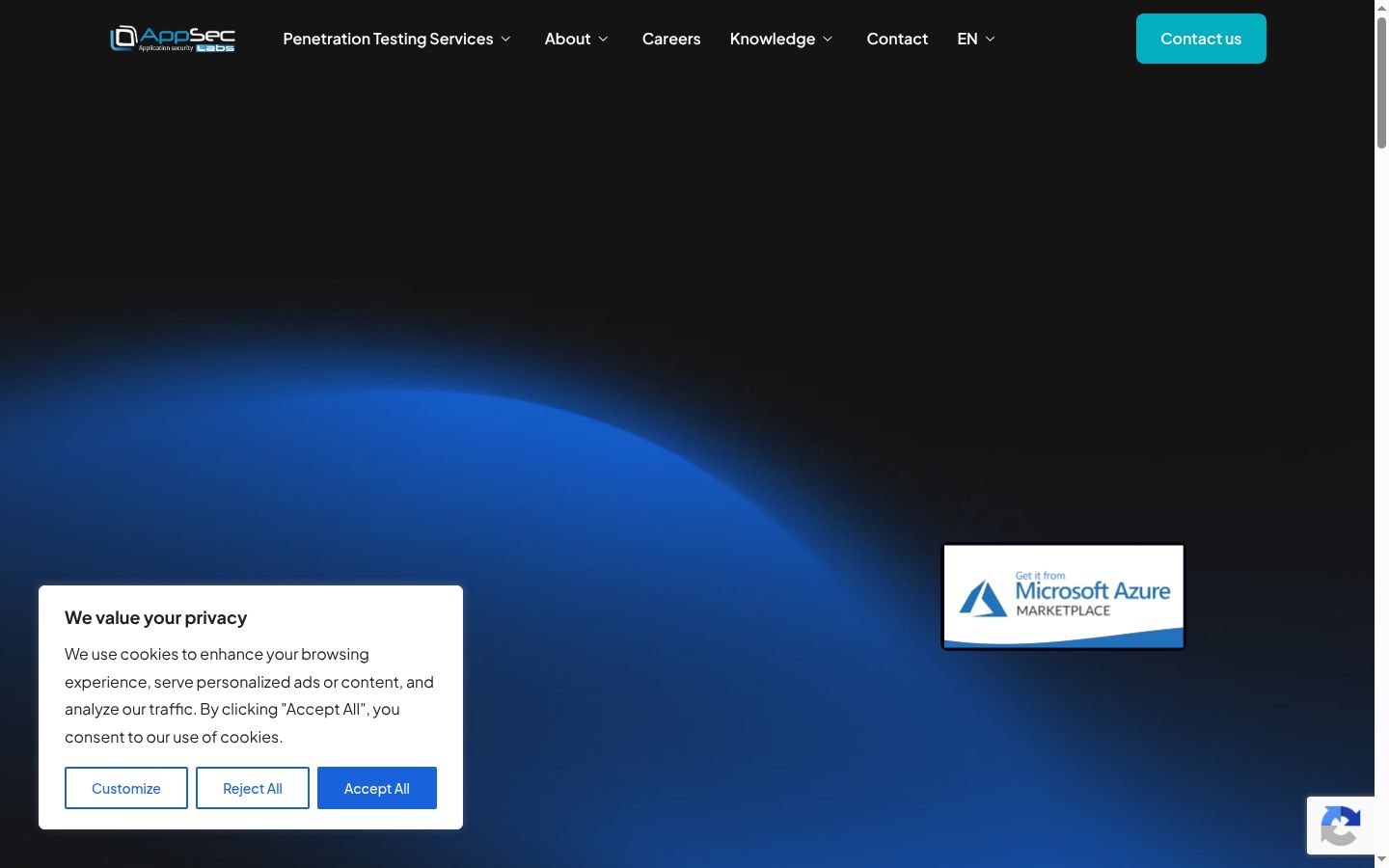Open the AppSec Labs logo homepage

click(173, 39)
